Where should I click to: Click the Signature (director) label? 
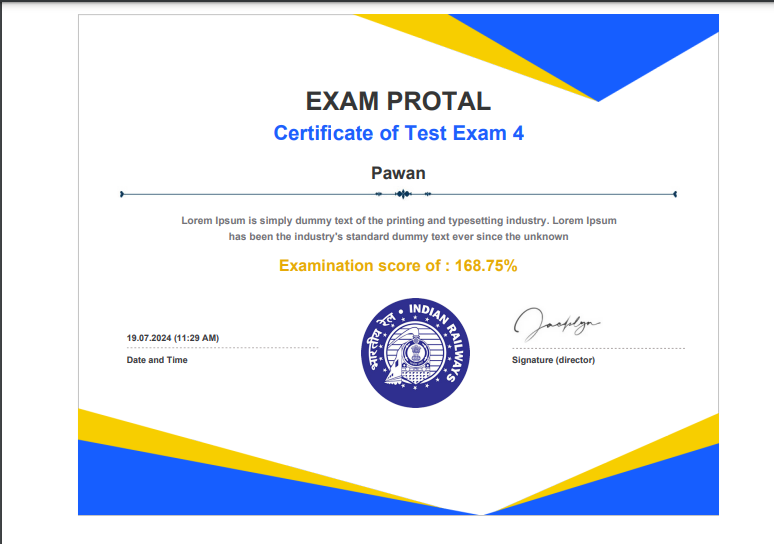coord(553,360)
